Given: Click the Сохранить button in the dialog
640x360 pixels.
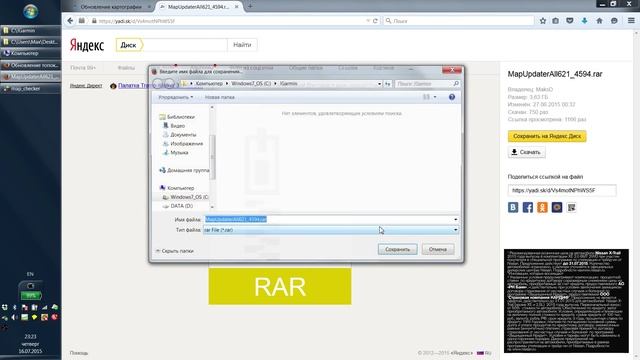Looking at the screenshot, I should [x=398, y=249].
